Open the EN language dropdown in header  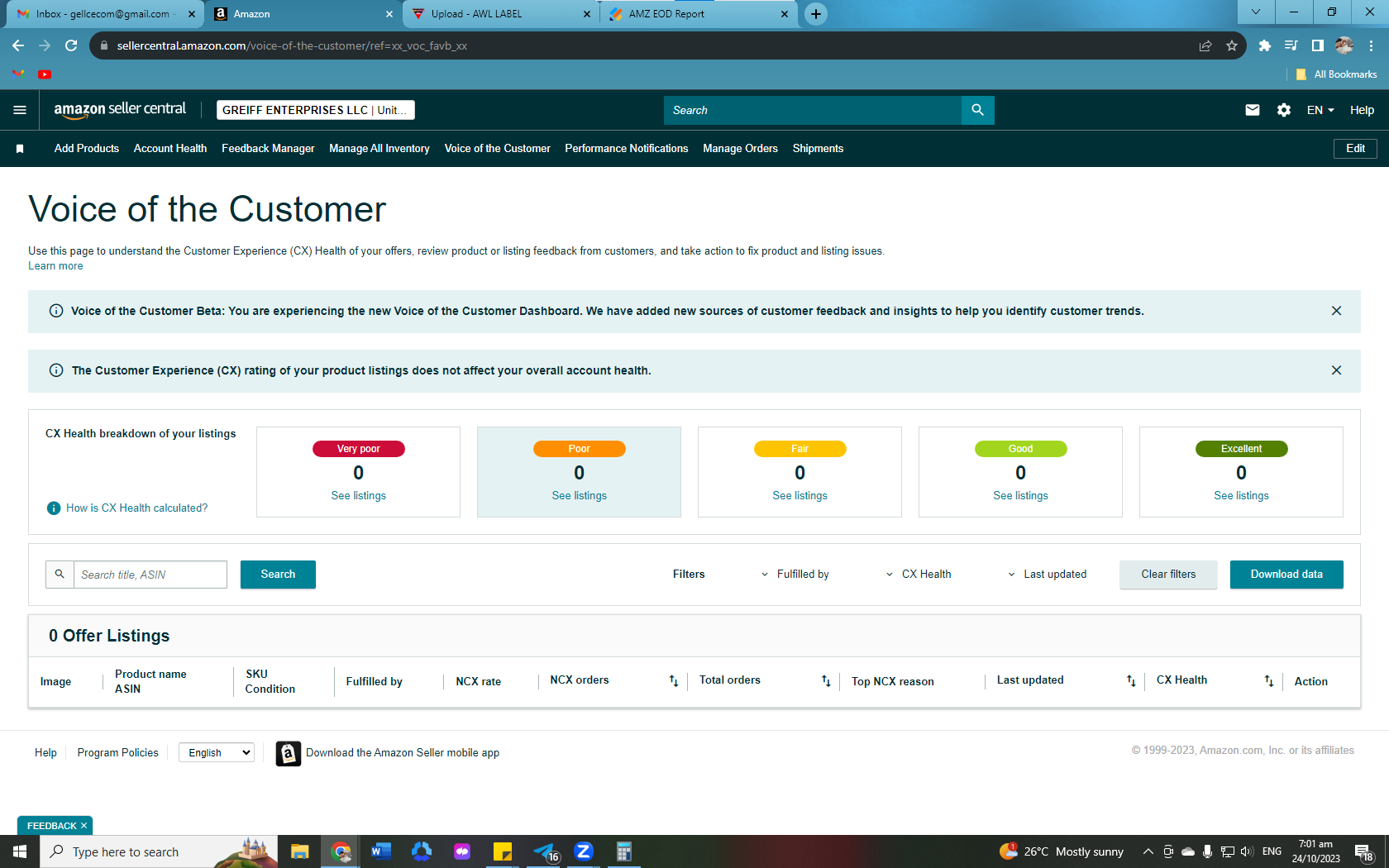pos(1320,110)
